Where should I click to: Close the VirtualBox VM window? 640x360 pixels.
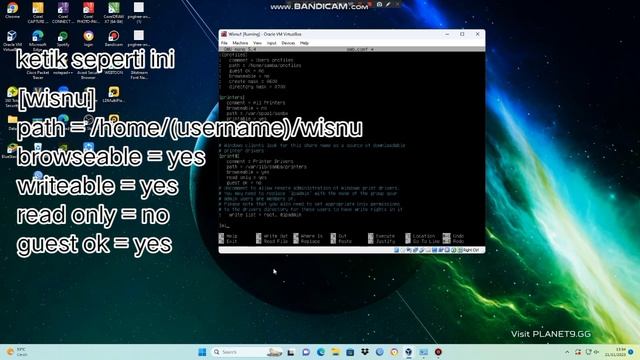(x=477, y=34)
